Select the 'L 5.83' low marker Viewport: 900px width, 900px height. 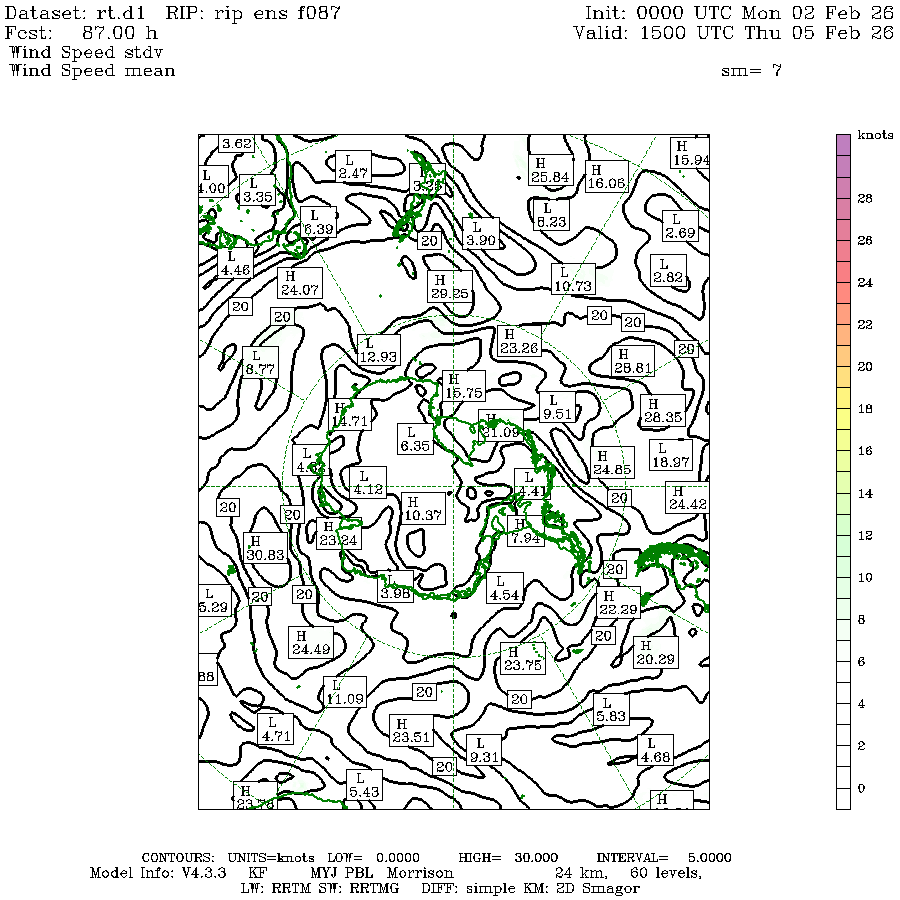tap(611, 709)
